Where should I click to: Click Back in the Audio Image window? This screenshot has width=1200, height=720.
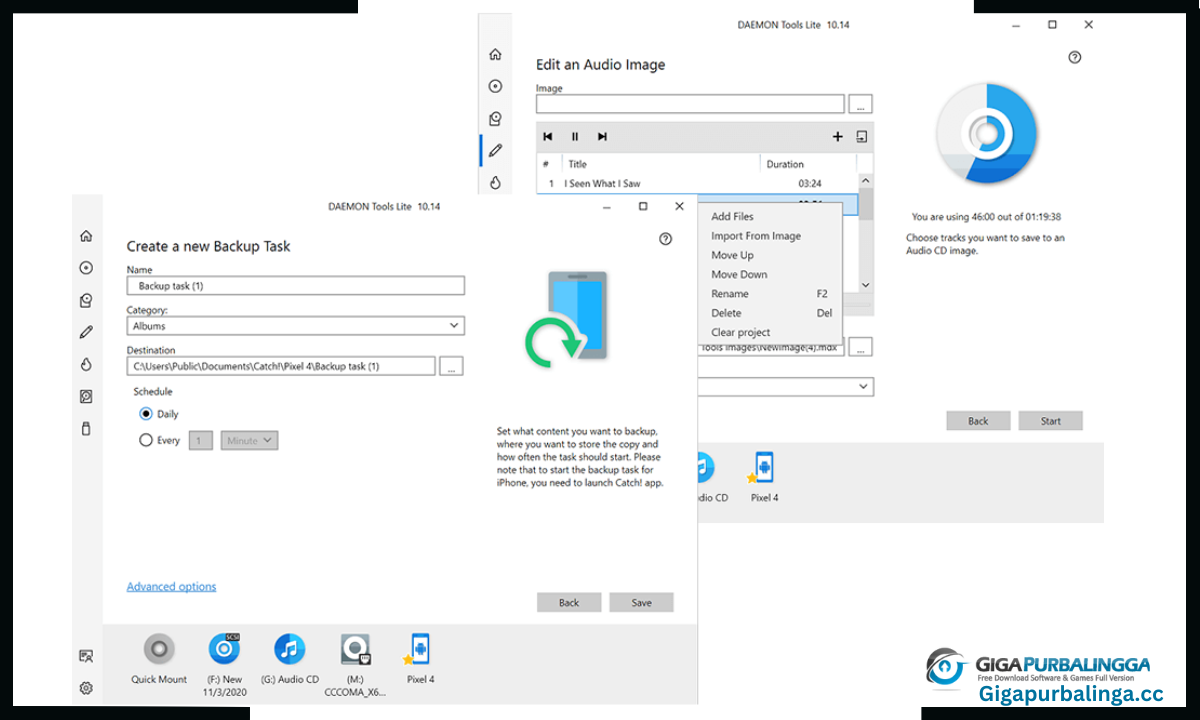978,421
